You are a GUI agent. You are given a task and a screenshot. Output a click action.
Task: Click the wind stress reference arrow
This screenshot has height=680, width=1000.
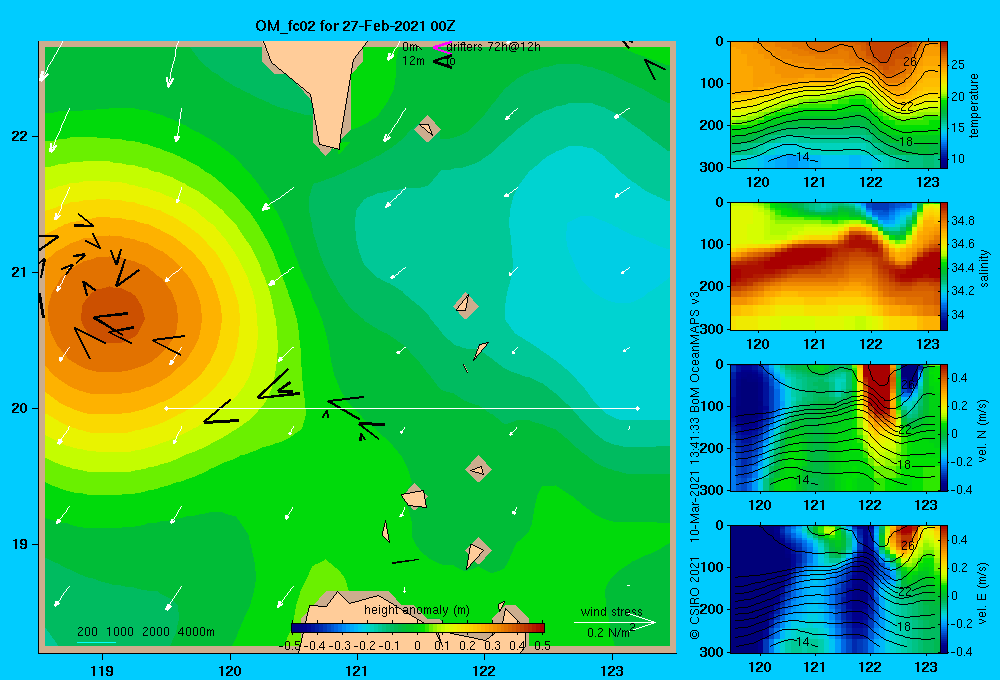[615, 623]
